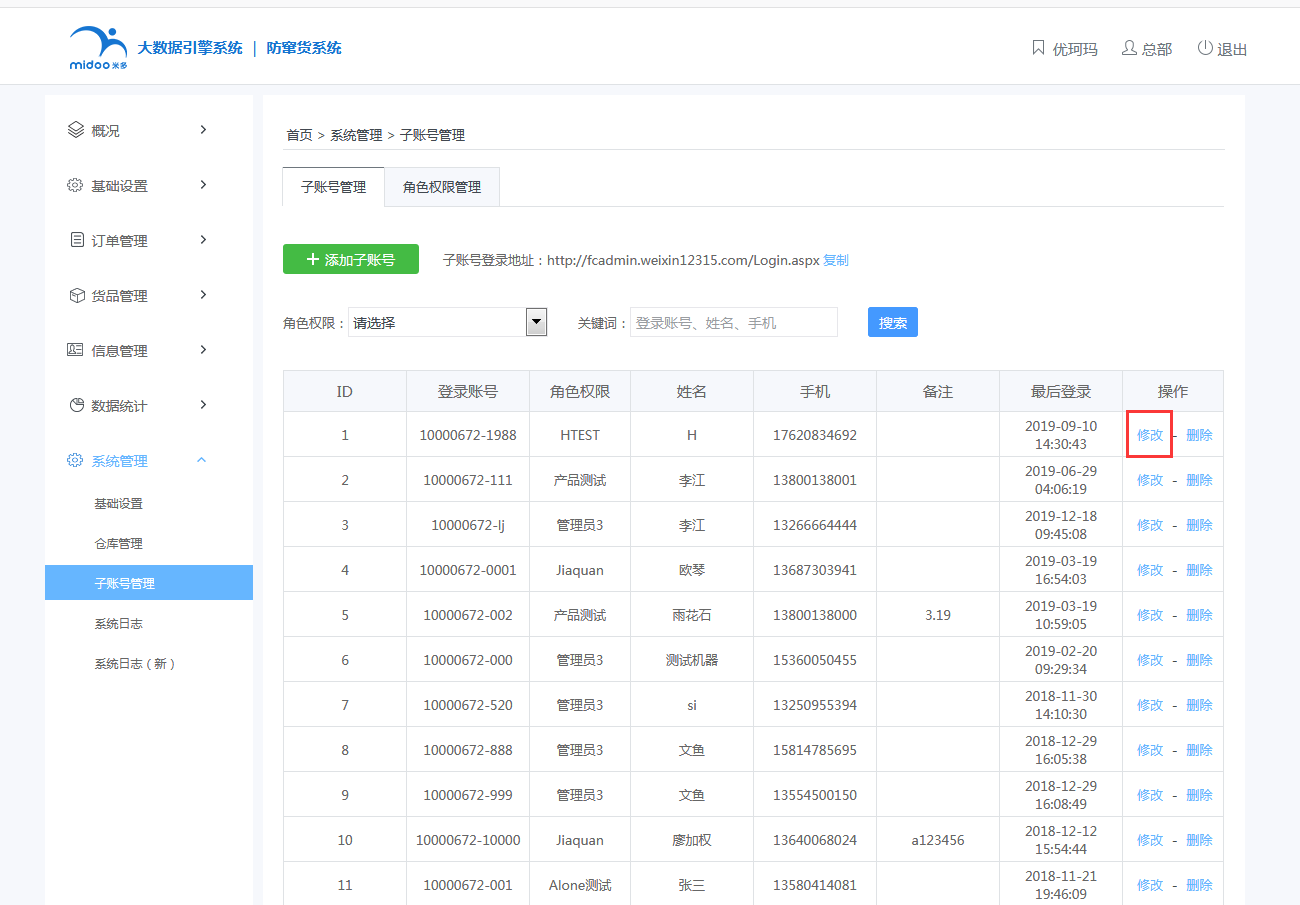Switch to the 子账号管理 tab

click(334, 187)
